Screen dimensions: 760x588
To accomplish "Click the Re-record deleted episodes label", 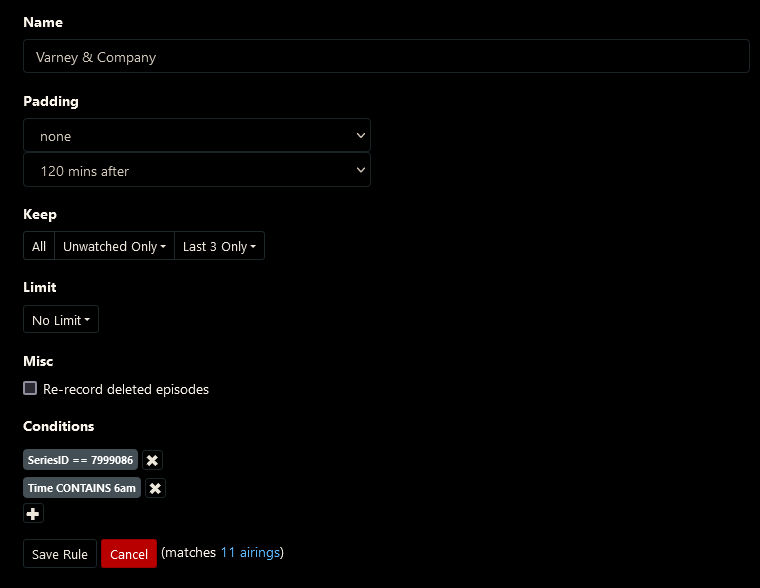I will pos(126,389).
